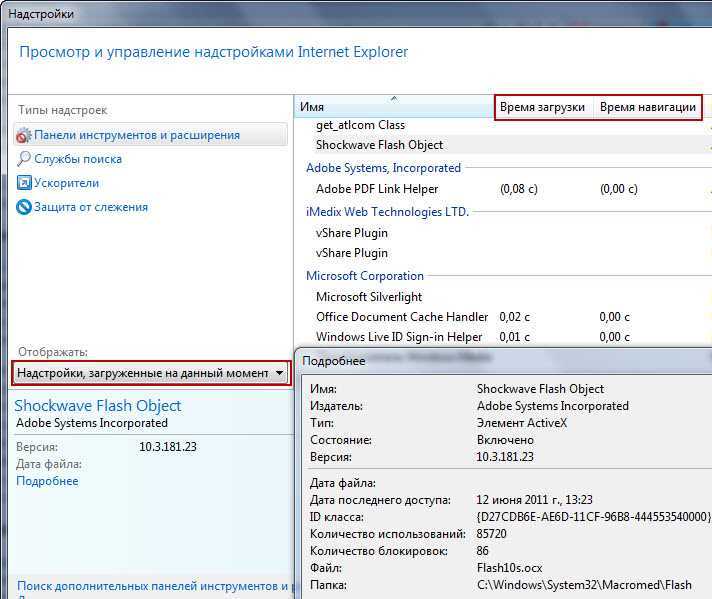This screenshot has width=712, height=599.
Task: Open the Отображать dropdown list
Action: [x=279, y=373]
